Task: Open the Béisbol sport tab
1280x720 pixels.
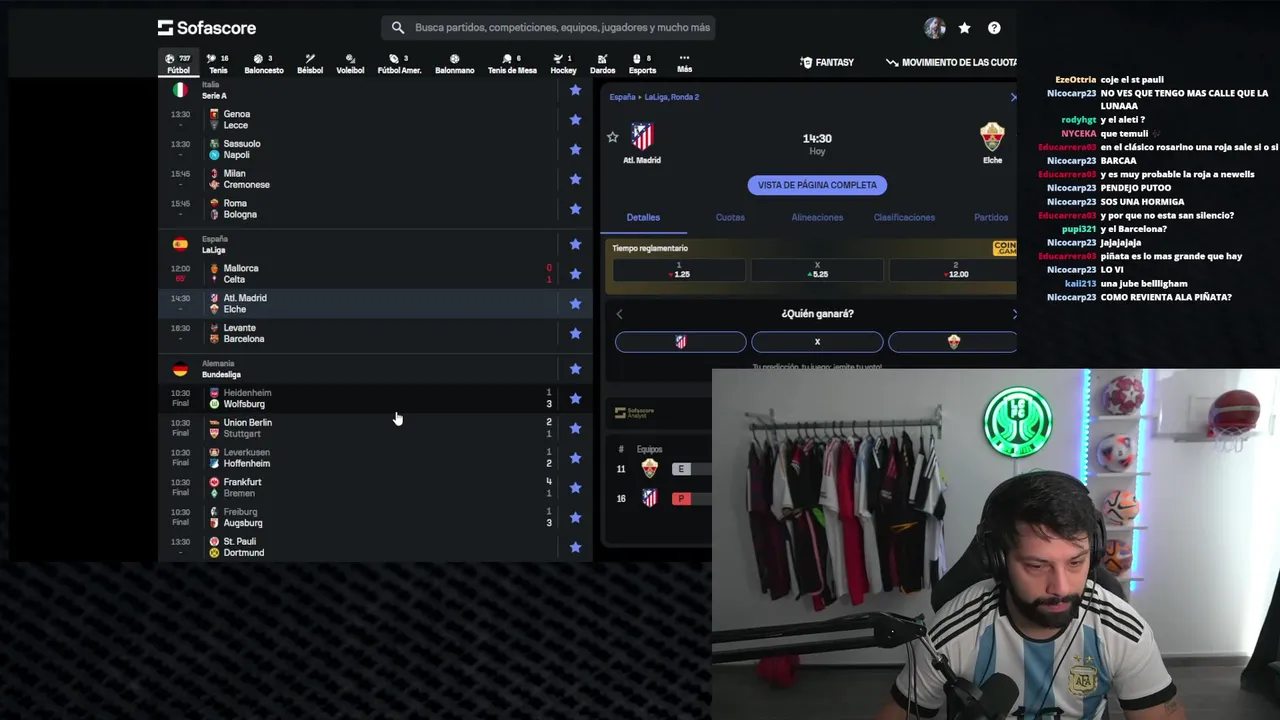Action: tap(310, 64)
